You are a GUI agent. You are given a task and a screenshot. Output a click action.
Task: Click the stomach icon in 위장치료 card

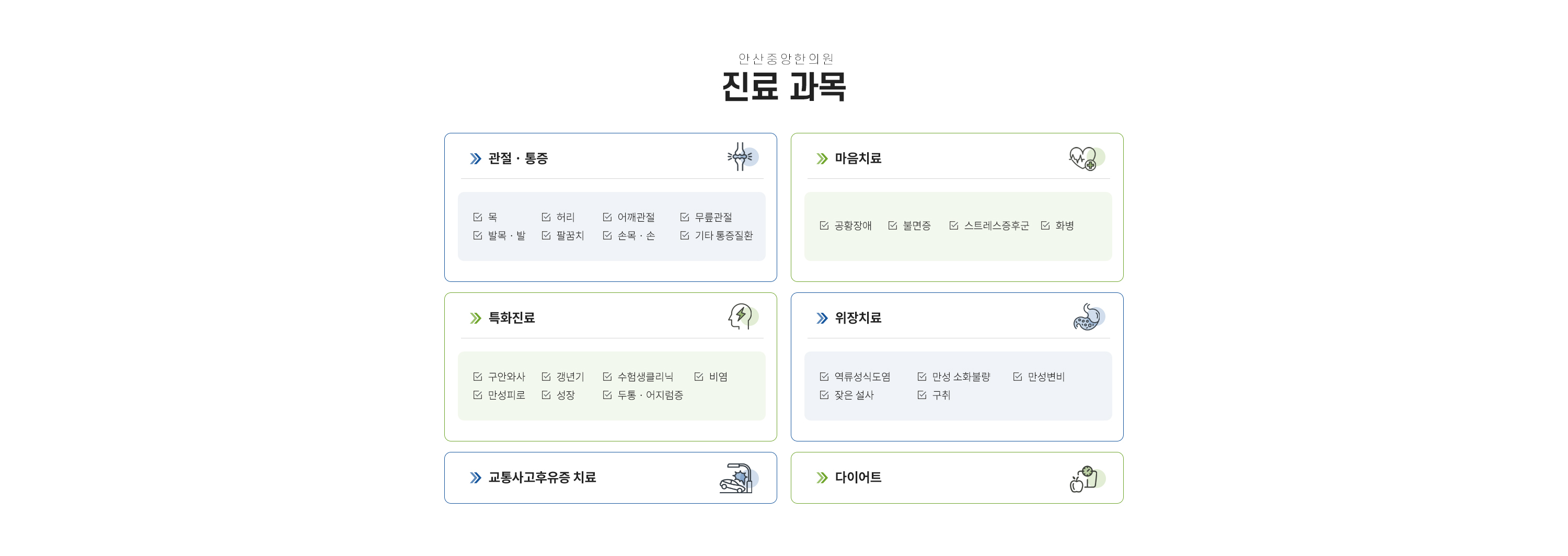tap(1088, 317)
